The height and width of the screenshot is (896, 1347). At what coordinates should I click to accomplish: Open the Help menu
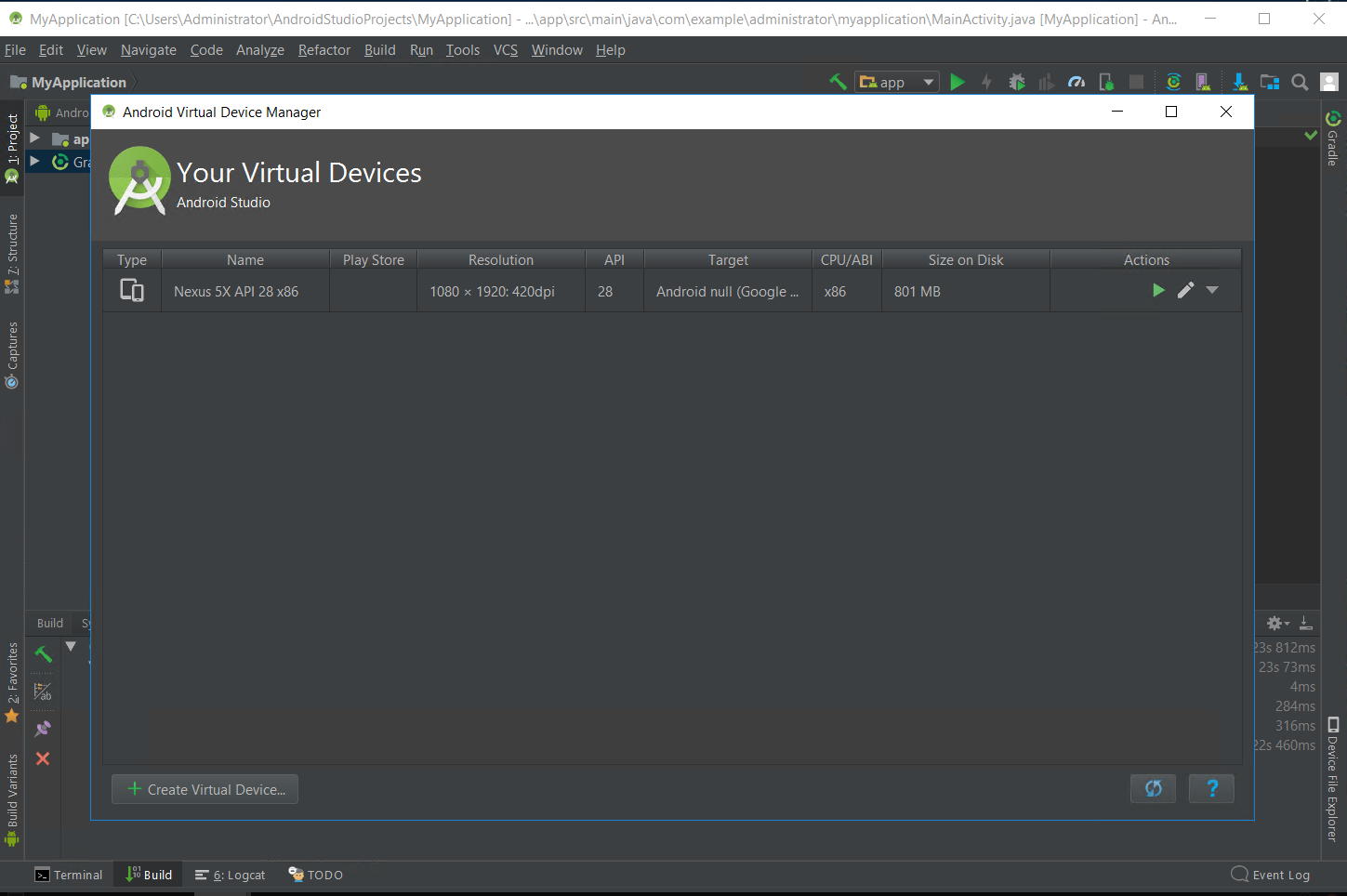[611, 50]
